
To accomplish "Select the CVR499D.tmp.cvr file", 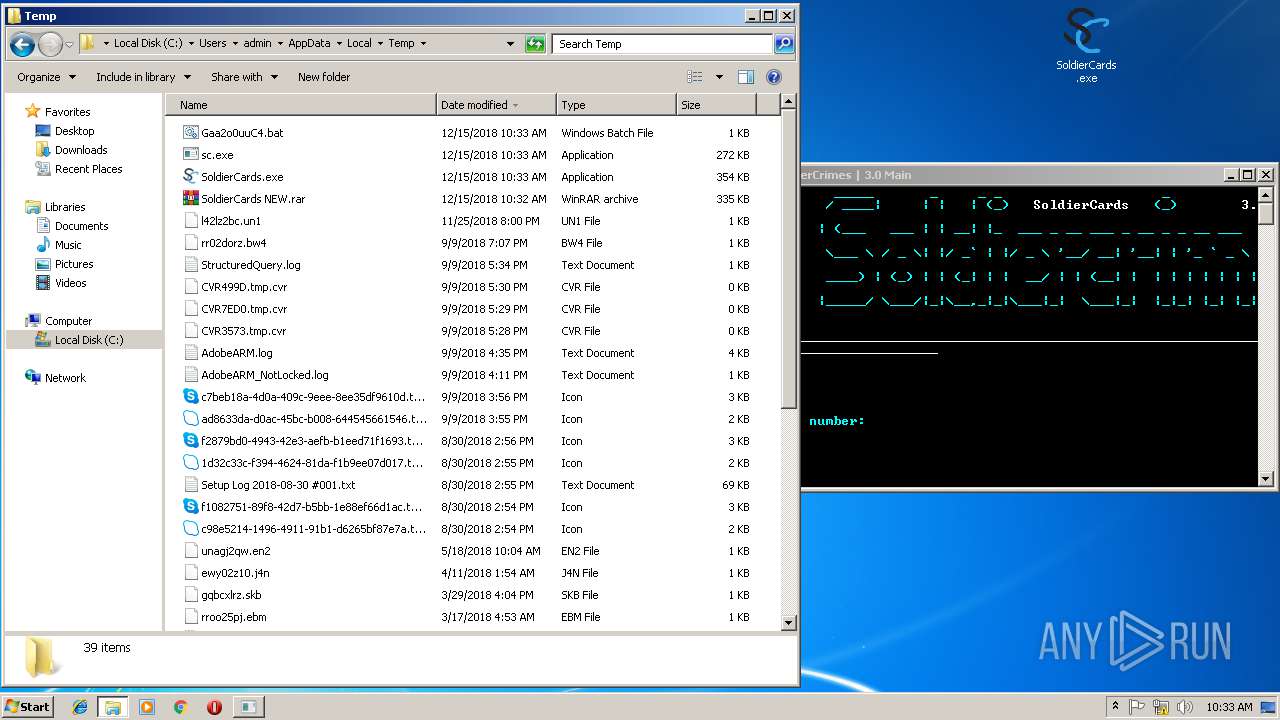I will (243, 287).
